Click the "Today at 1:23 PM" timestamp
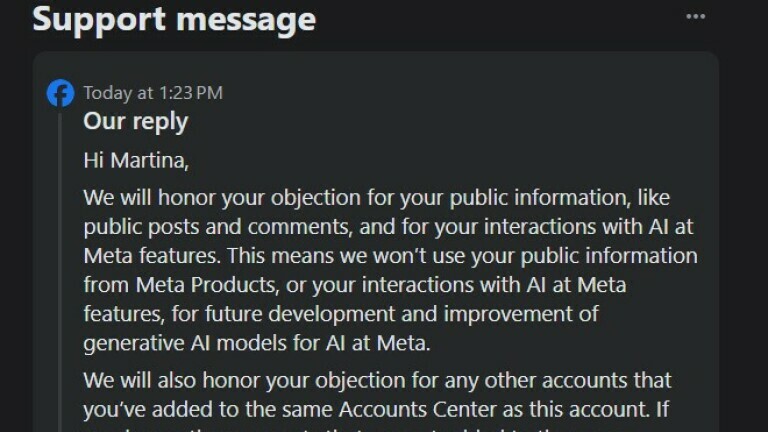This screenshot has width=768, height=432. 153,93
